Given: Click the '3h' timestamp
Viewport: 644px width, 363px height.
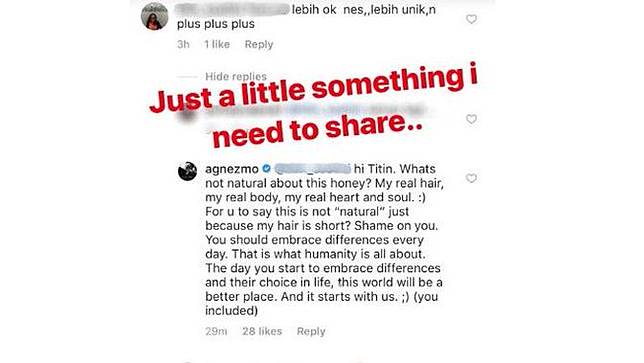Looking at the screenshot, I should (183, 44).
